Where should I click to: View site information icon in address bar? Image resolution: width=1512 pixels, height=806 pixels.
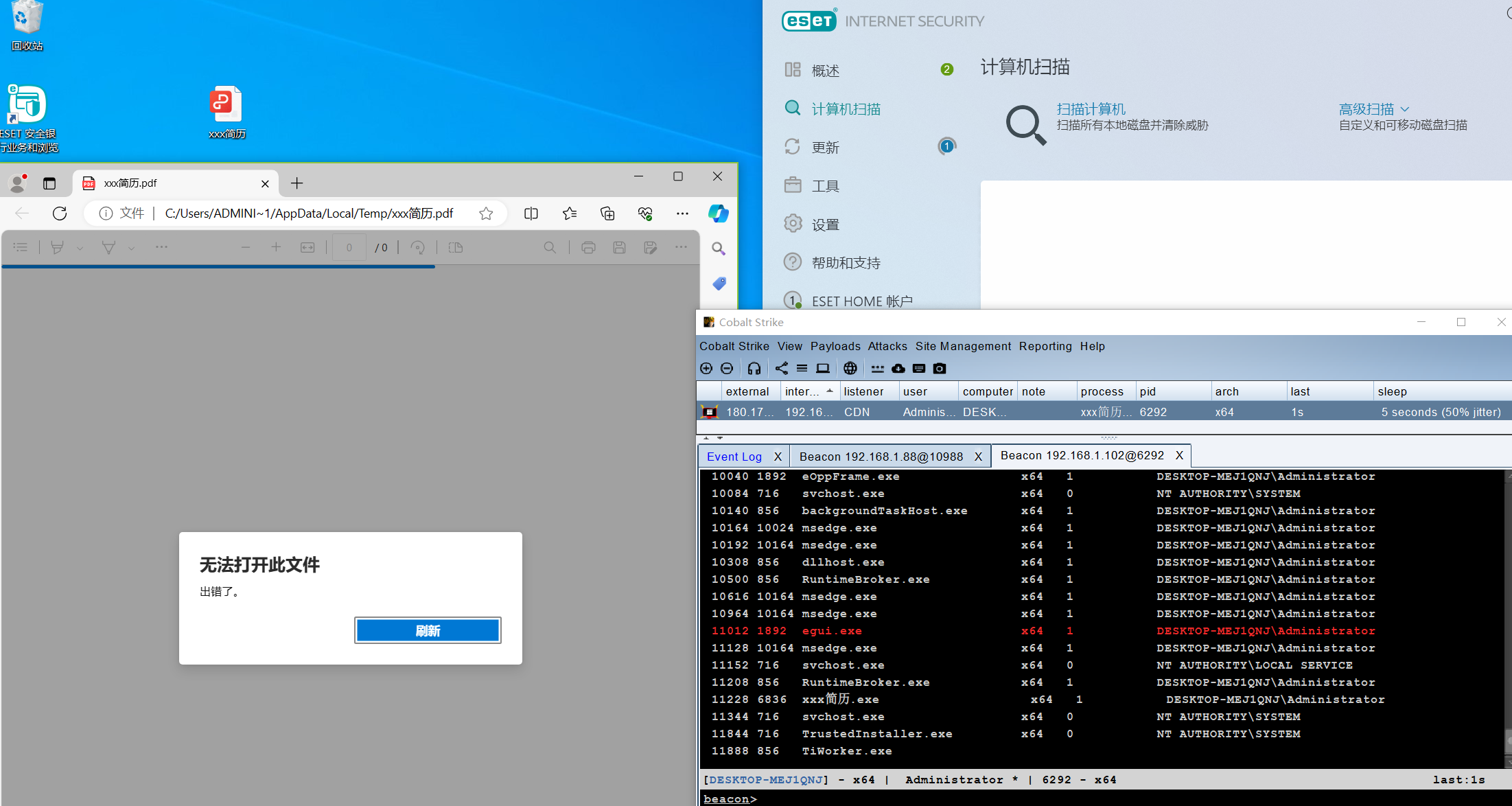(106, 214)
